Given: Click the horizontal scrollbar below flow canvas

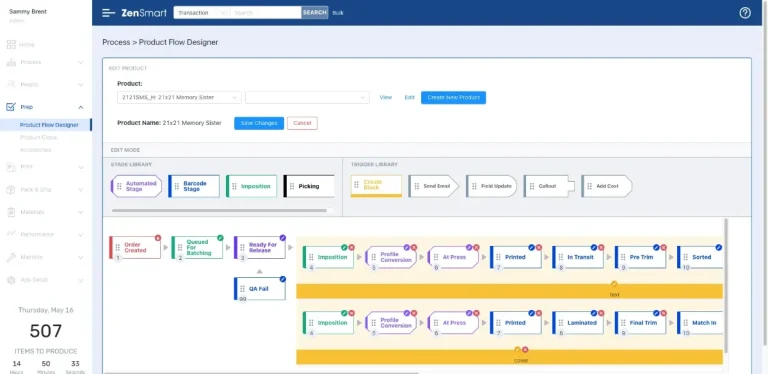Looking at the screenshot, I should (261, 373).
